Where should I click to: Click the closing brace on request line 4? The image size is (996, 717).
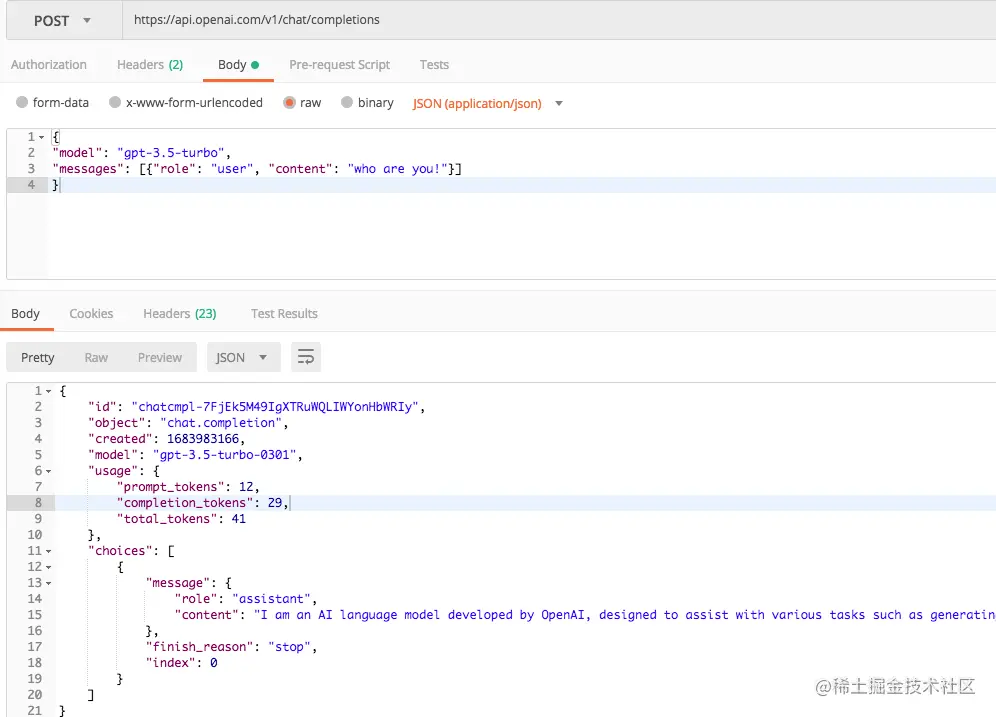(x=55, y=185)
